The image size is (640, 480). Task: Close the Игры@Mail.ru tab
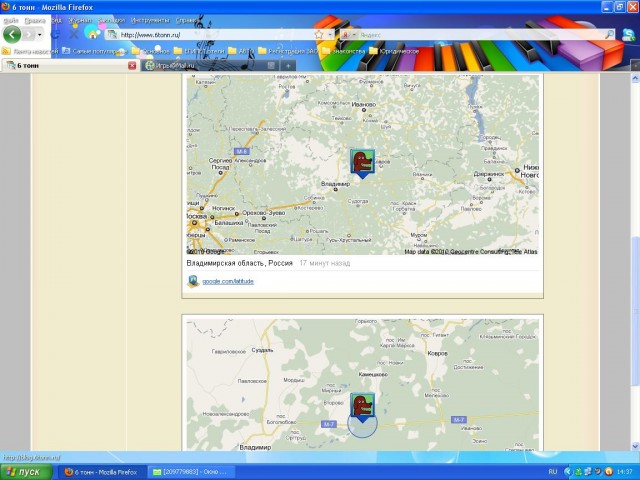[x=271, y=65]
